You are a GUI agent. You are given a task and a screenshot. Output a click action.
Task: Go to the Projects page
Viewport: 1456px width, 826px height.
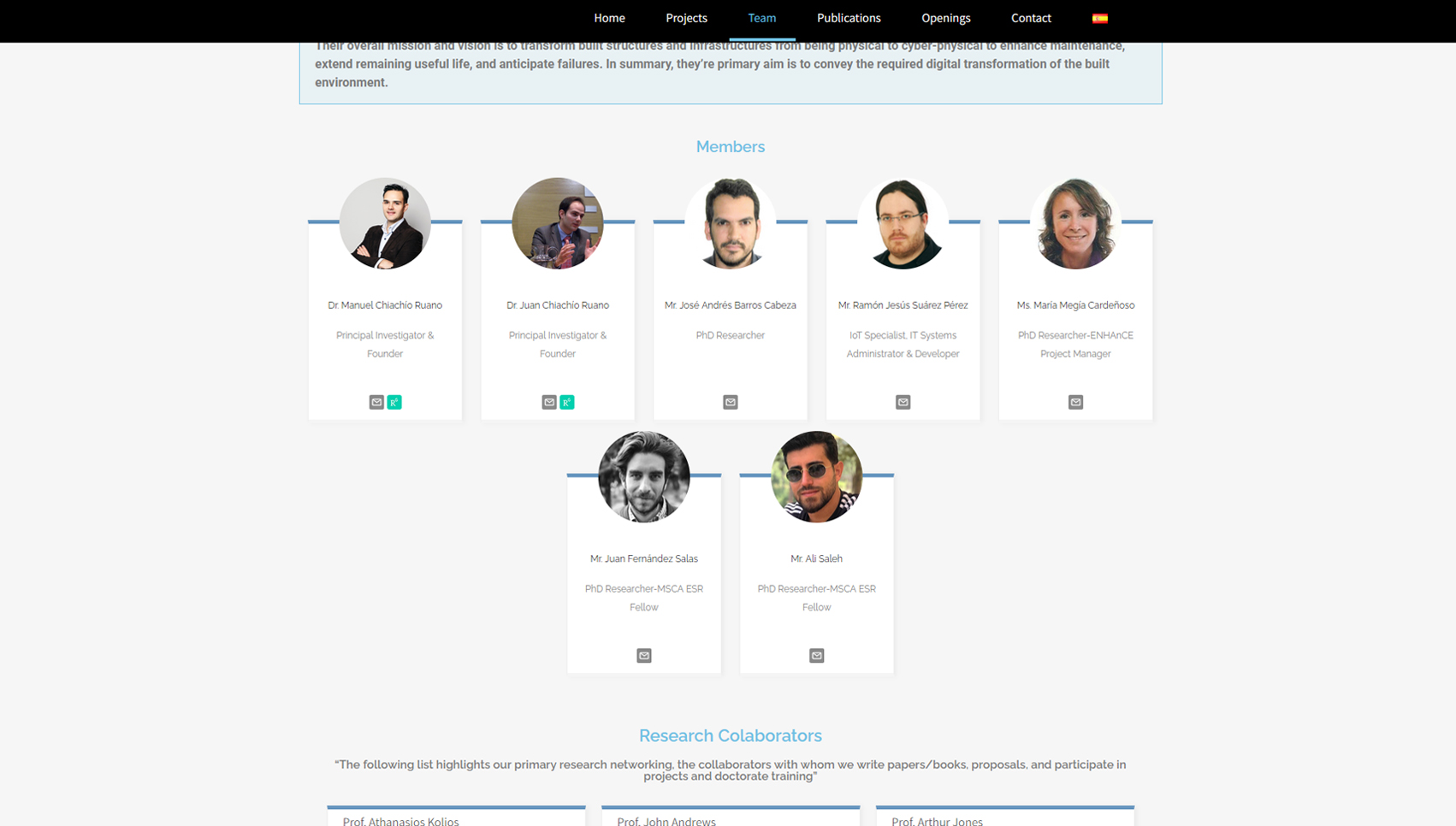click(x=687, y=18)
